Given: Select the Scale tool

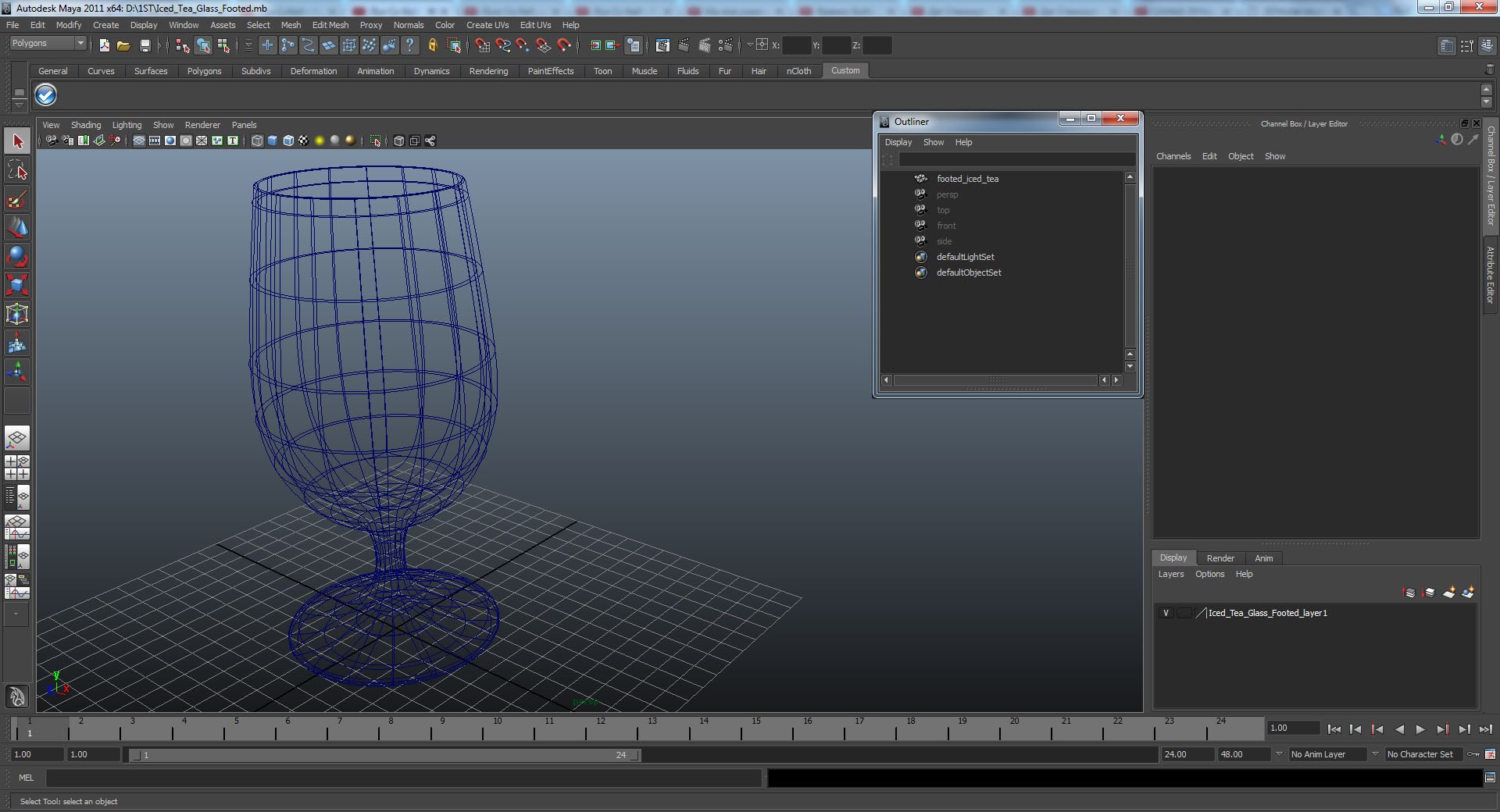Looking at the screenshot, I should [17, 285].
